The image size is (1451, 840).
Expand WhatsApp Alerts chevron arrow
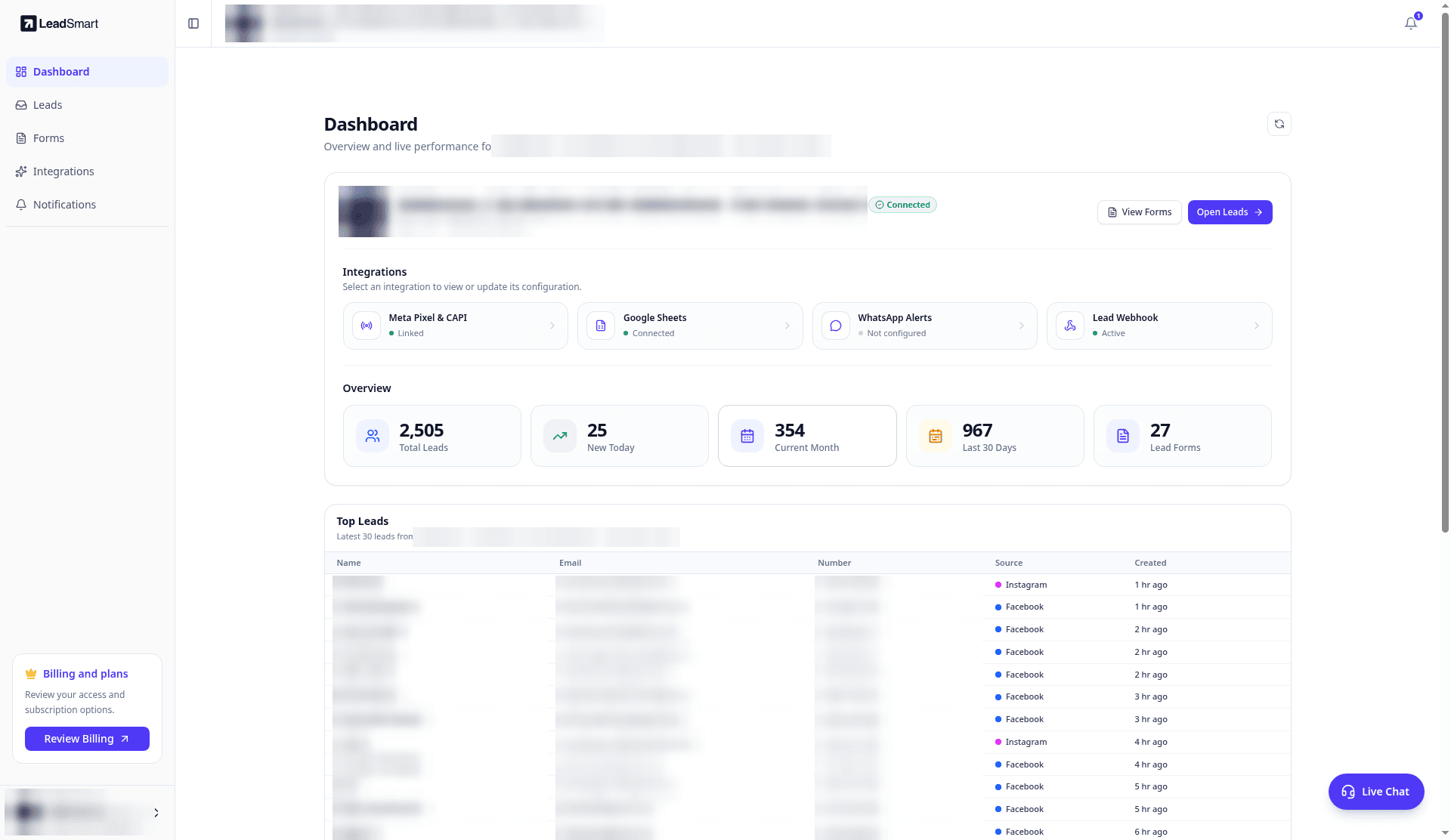point(1022,326)
